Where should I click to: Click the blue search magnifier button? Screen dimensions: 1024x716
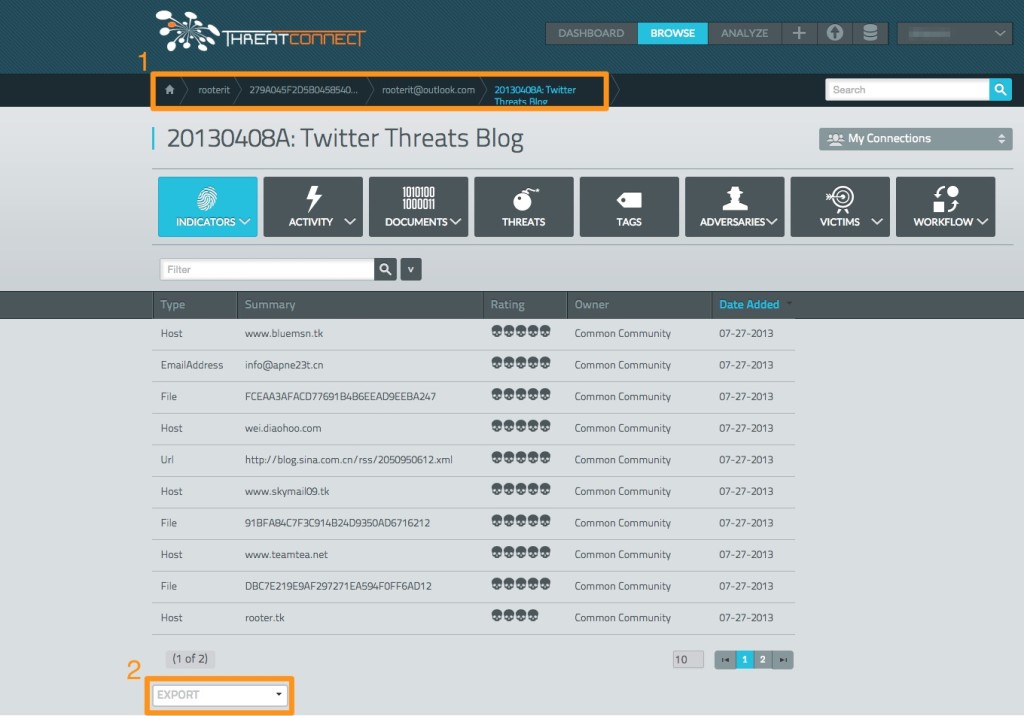click(x=1000, y=90)
